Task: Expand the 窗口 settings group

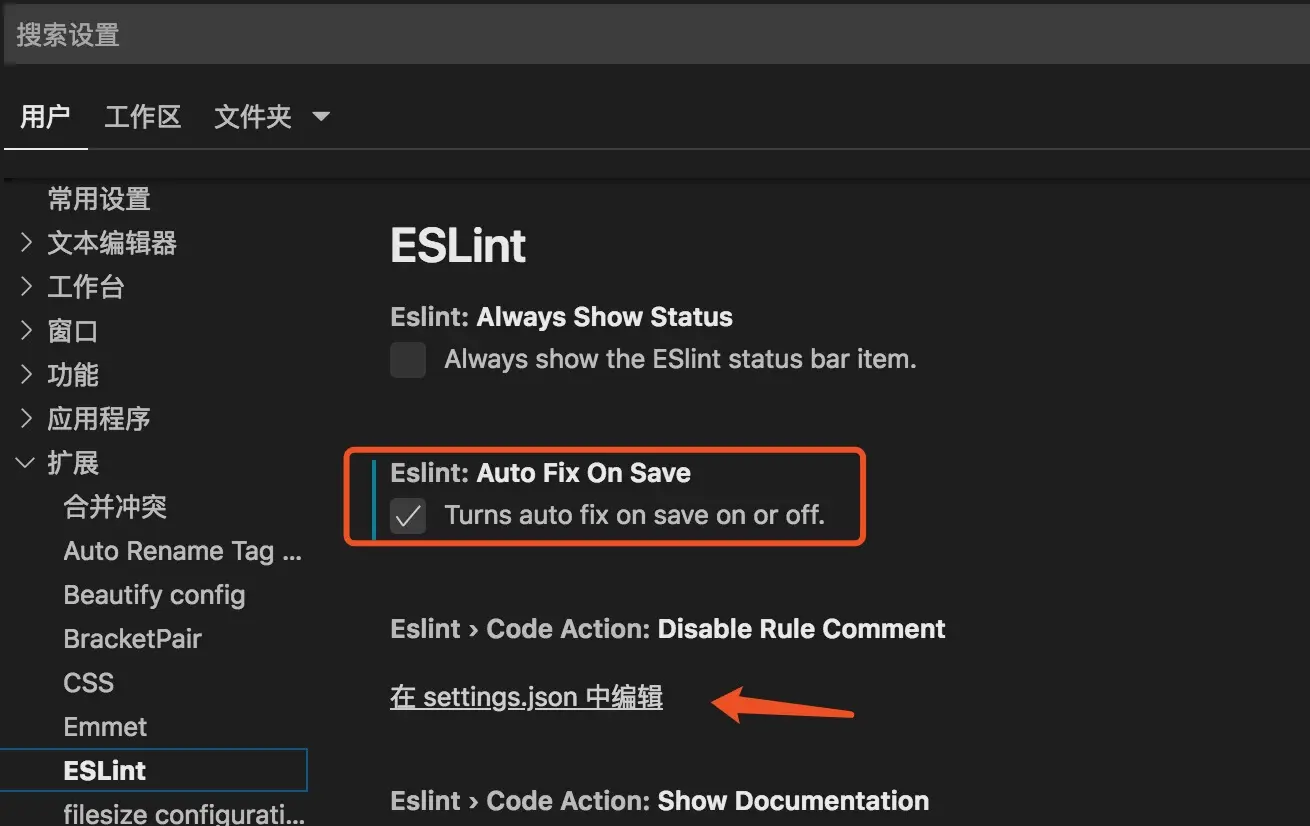Action: (x=73, y=331)
